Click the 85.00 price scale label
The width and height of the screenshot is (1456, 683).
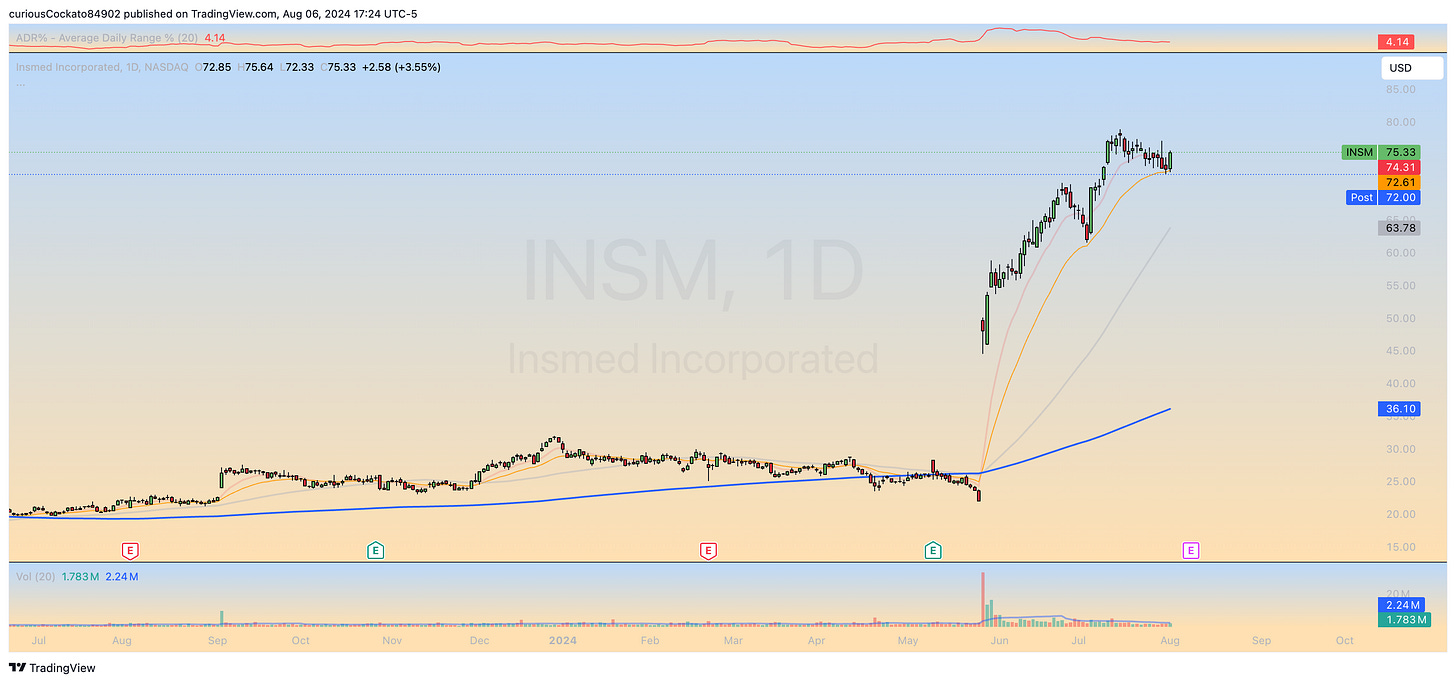click(x=1400, y=89)
